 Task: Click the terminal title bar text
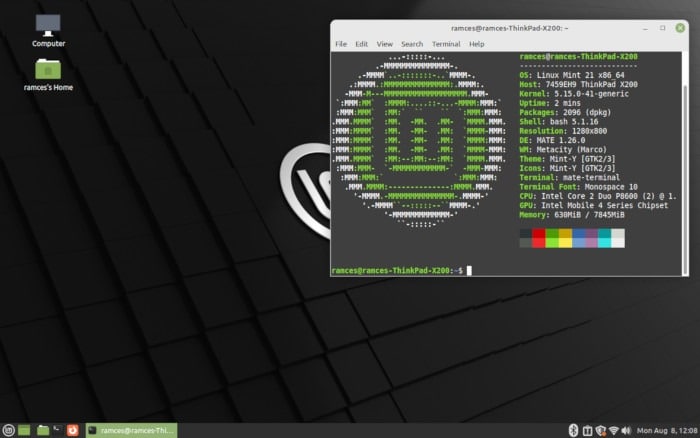509,28
